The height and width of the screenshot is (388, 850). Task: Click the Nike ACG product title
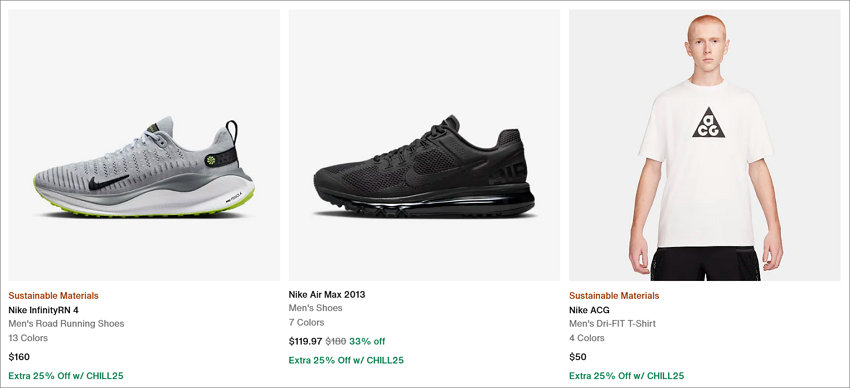point(589,311)
